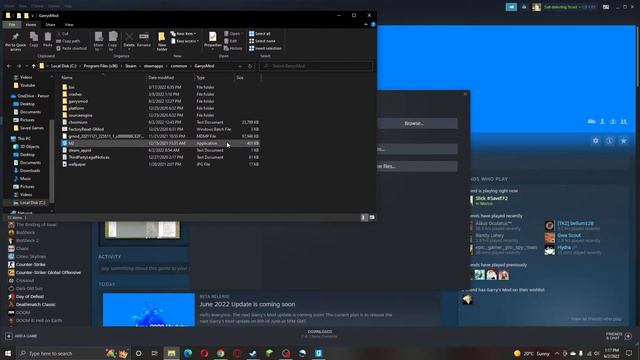
Task: Open This PC in navigation pane
Action: 24,139
